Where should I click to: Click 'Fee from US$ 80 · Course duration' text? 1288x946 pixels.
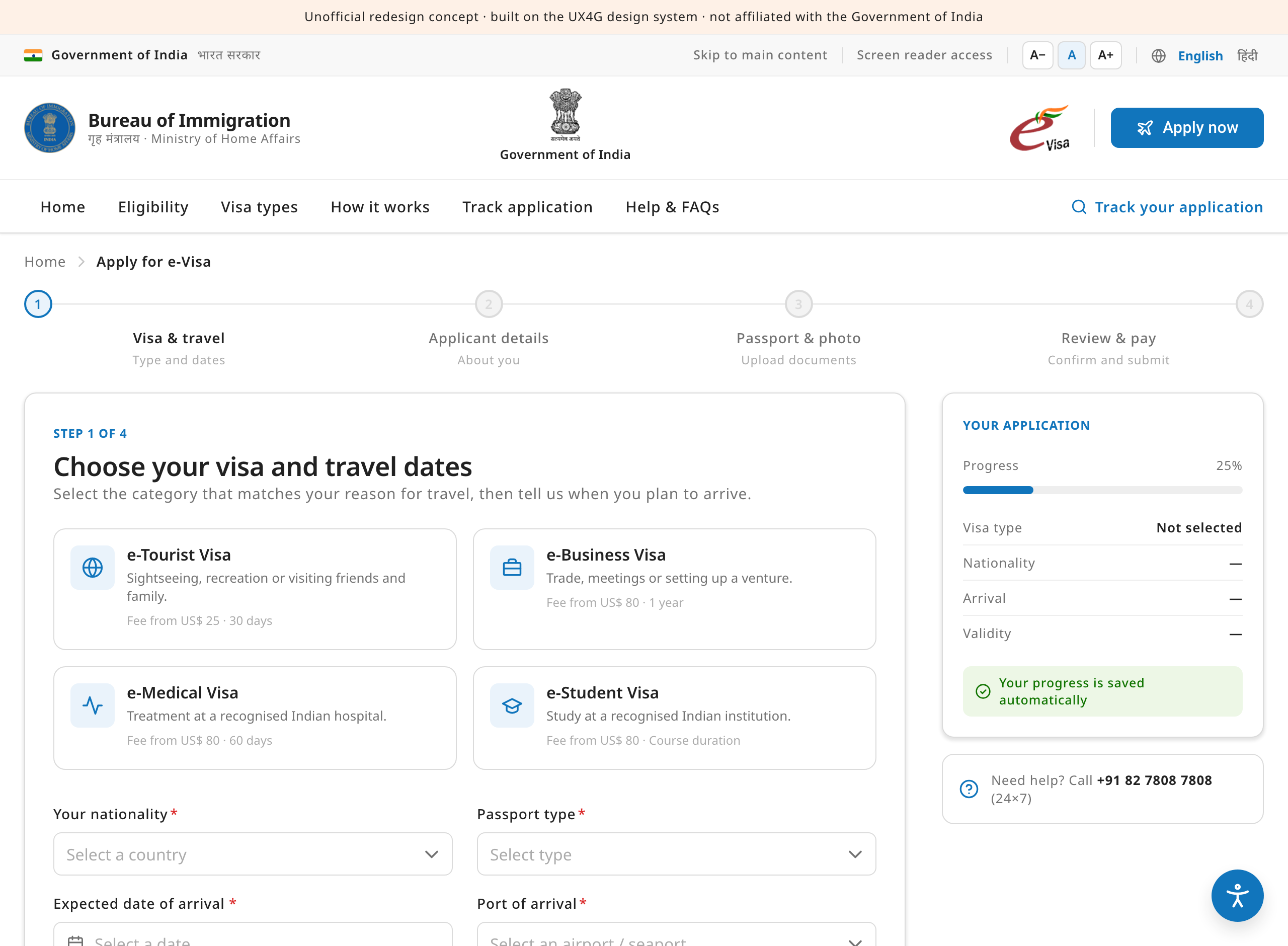click(x=643, y=740)
